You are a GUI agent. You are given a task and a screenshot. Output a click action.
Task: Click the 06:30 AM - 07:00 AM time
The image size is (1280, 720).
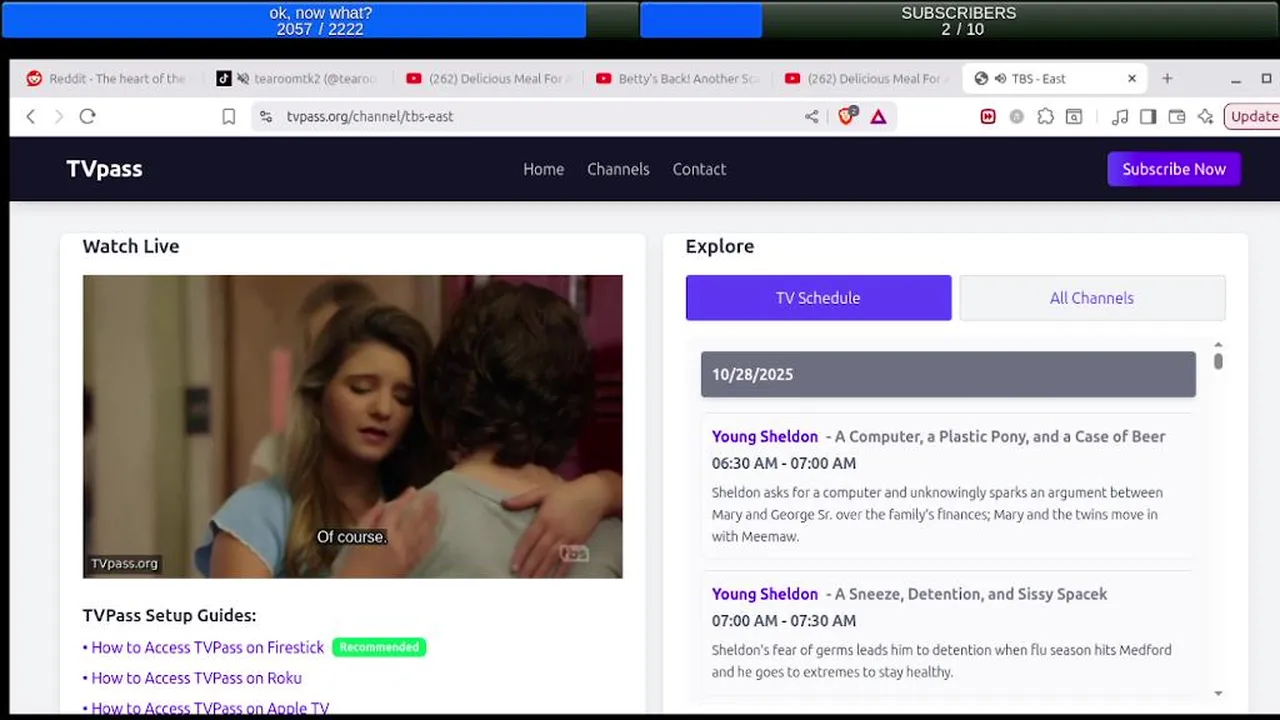(x=784, y=463)
